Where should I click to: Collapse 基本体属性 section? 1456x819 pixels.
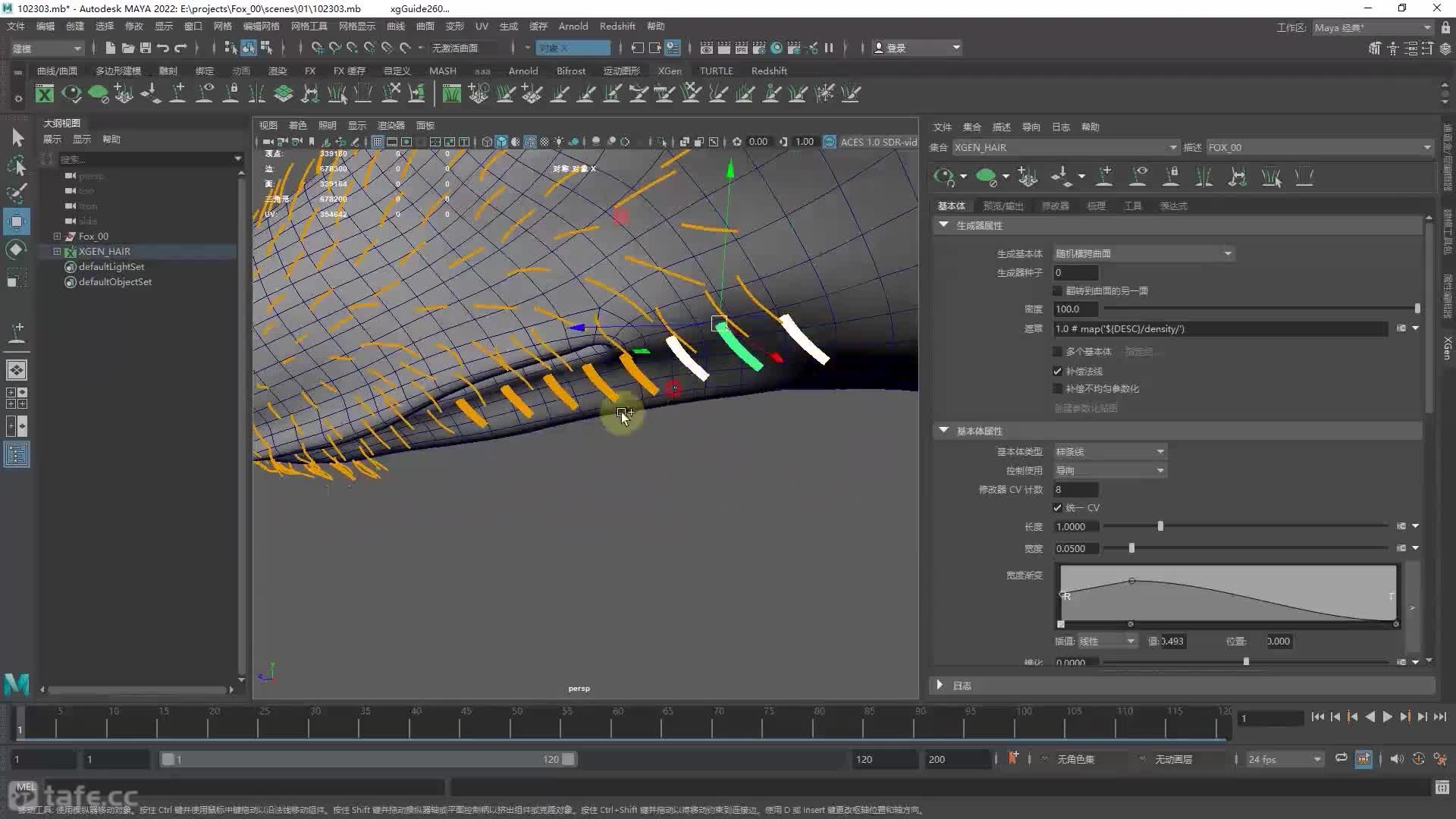coord(943,430)
